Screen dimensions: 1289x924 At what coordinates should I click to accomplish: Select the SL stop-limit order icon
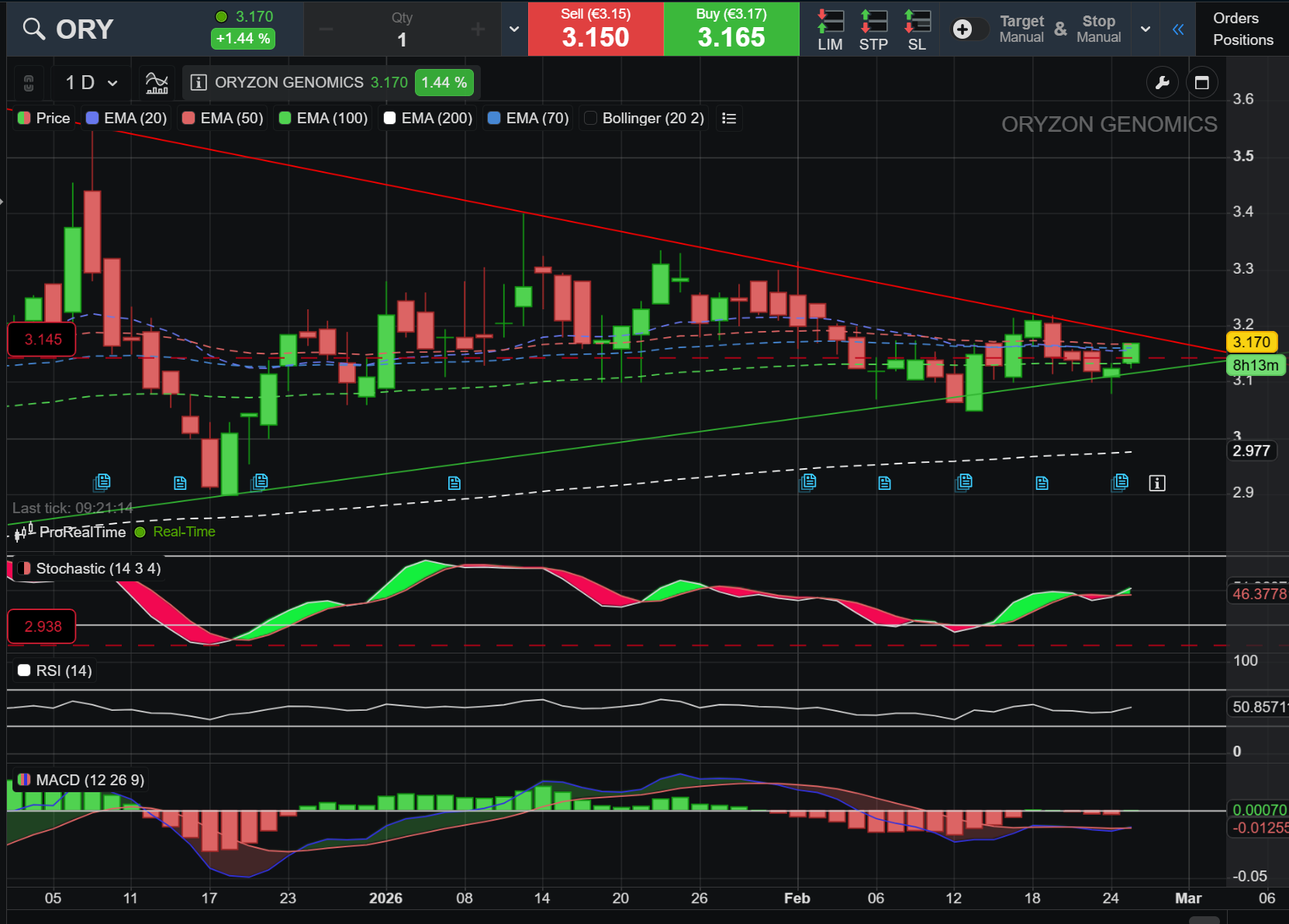point(917,30)
